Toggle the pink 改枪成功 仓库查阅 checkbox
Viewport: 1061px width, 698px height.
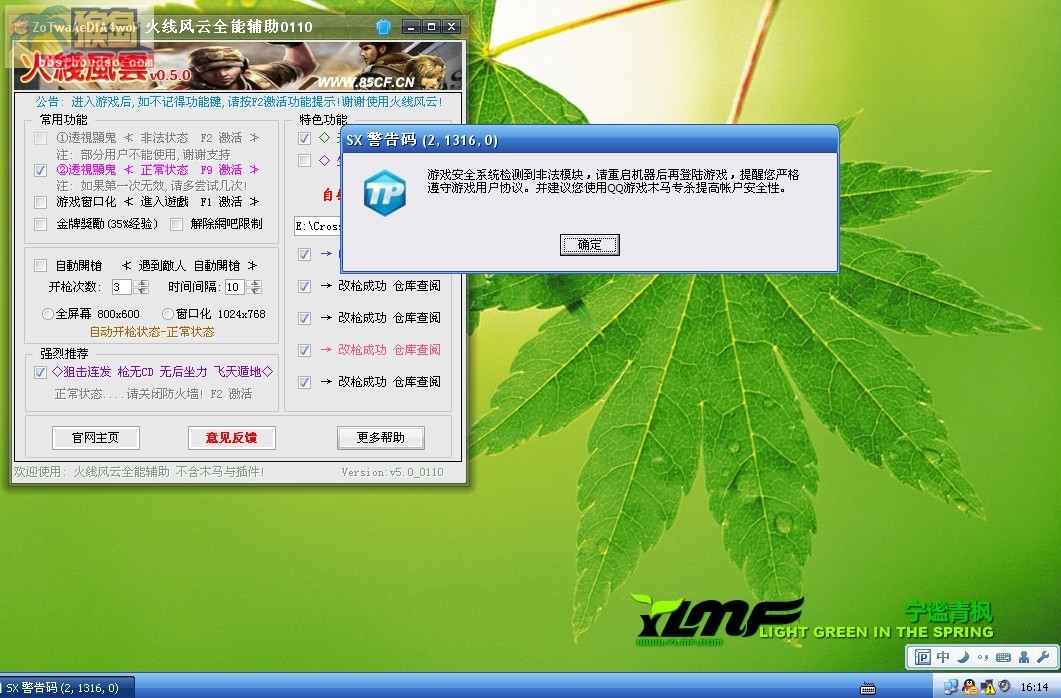coord(304,350)
